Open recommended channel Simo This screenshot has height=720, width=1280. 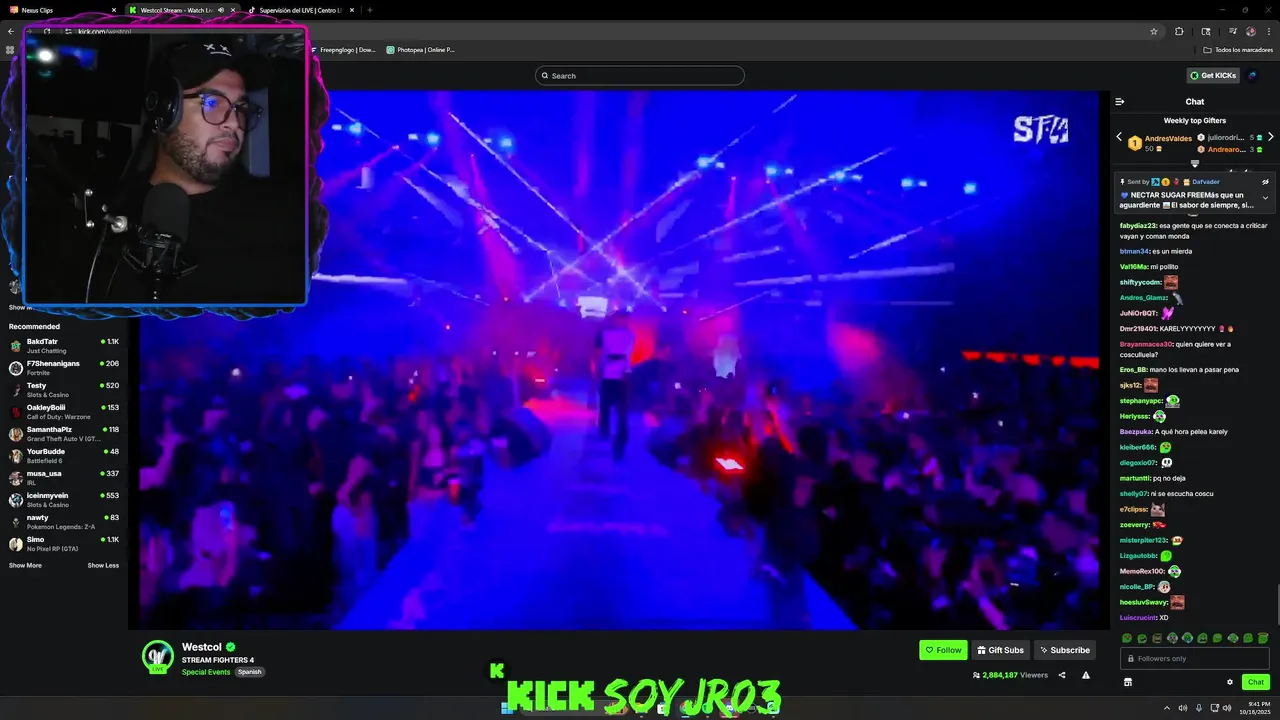(x=64, y=544)
